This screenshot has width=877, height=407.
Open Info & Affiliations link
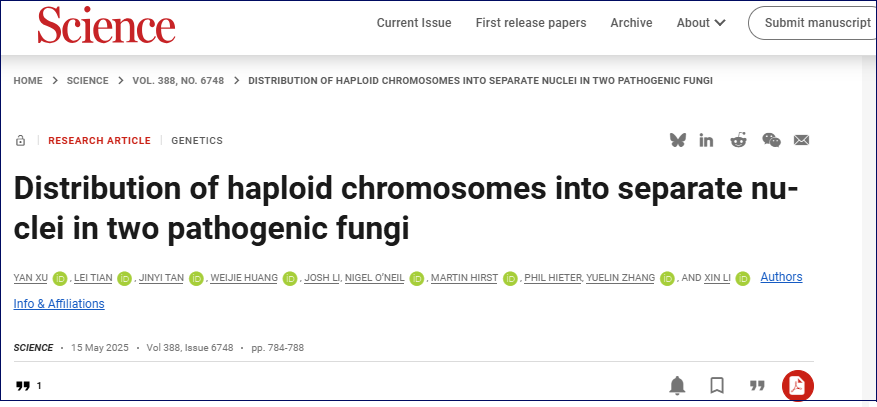59,304
